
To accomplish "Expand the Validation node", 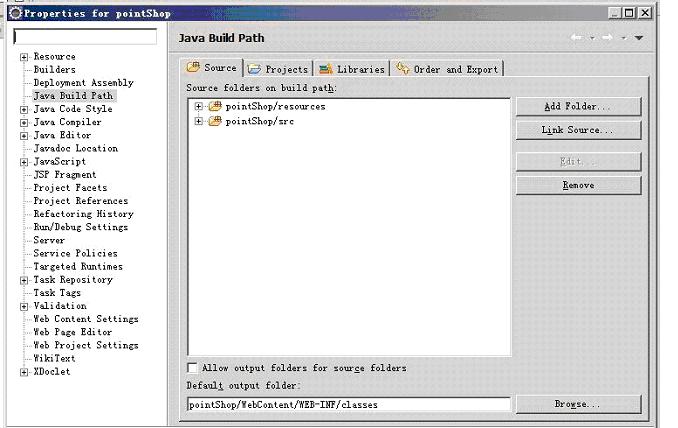I will click(x=24, y=307).
